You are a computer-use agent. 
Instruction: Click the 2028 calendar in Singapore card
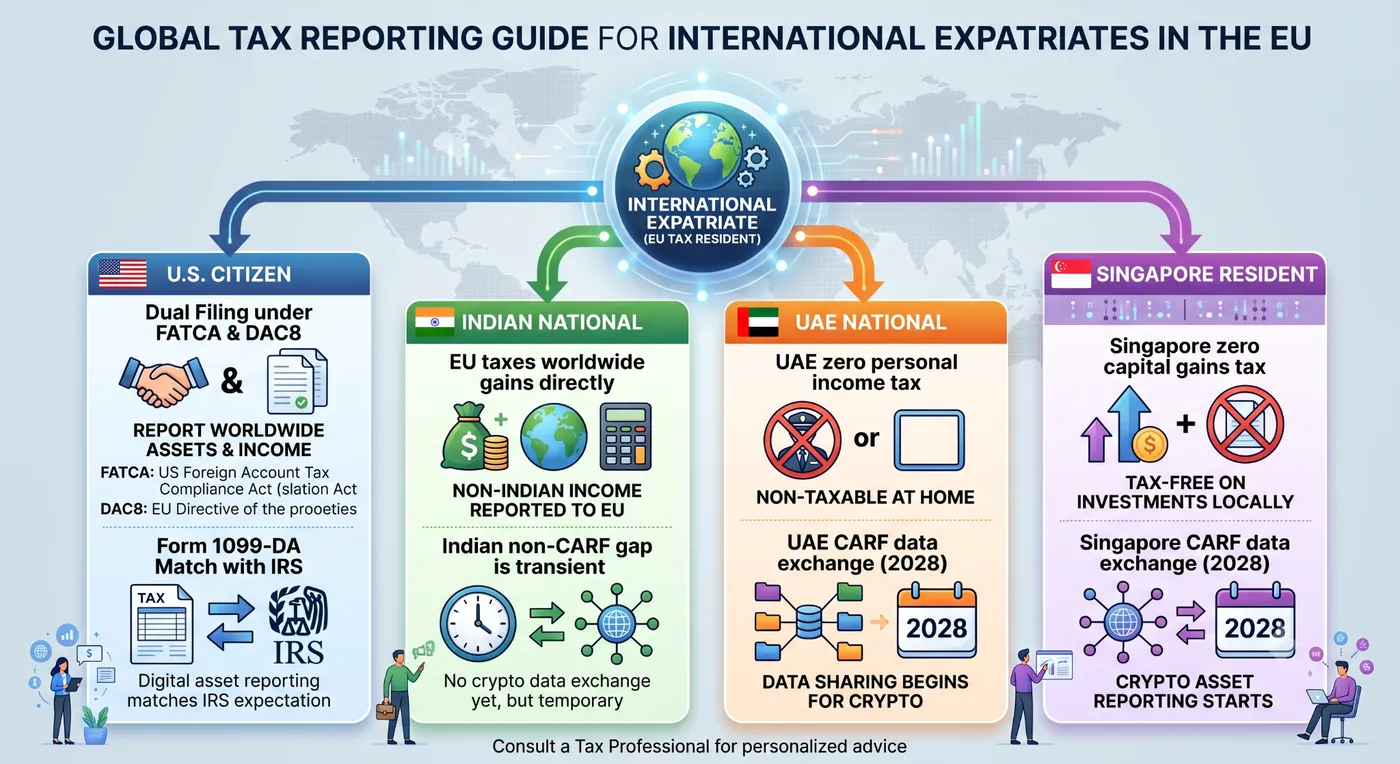pyautogui.click(x=1255, y=621)
